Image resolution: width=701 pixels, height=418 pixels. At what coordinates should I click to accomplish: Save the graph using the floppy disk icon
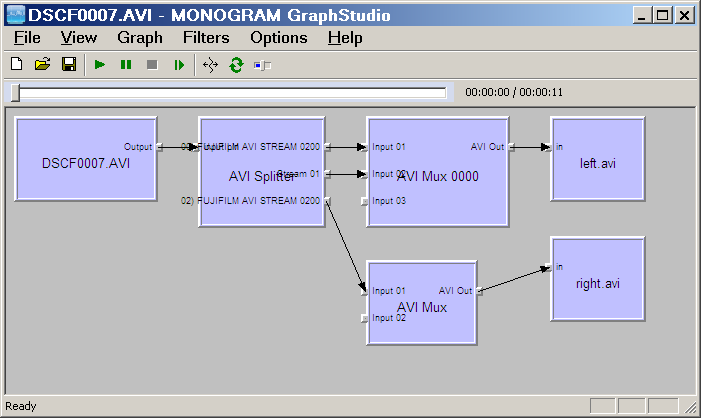pyautogui.click(x=69, y=64)
